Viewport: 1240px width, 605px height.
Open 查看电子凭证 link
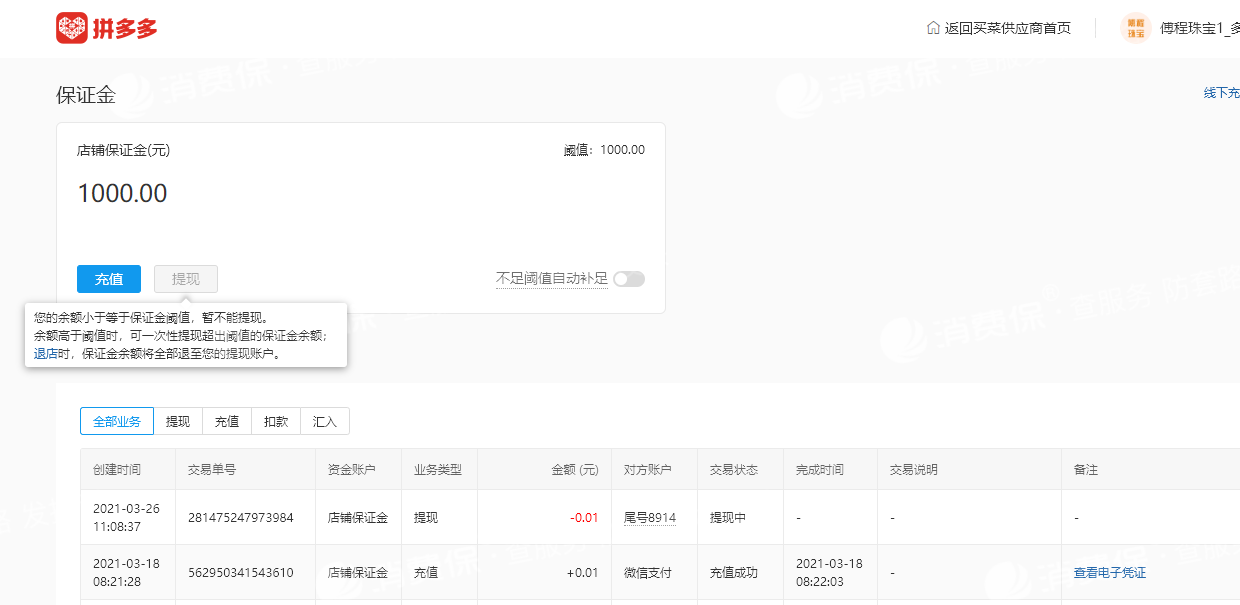1110,573
